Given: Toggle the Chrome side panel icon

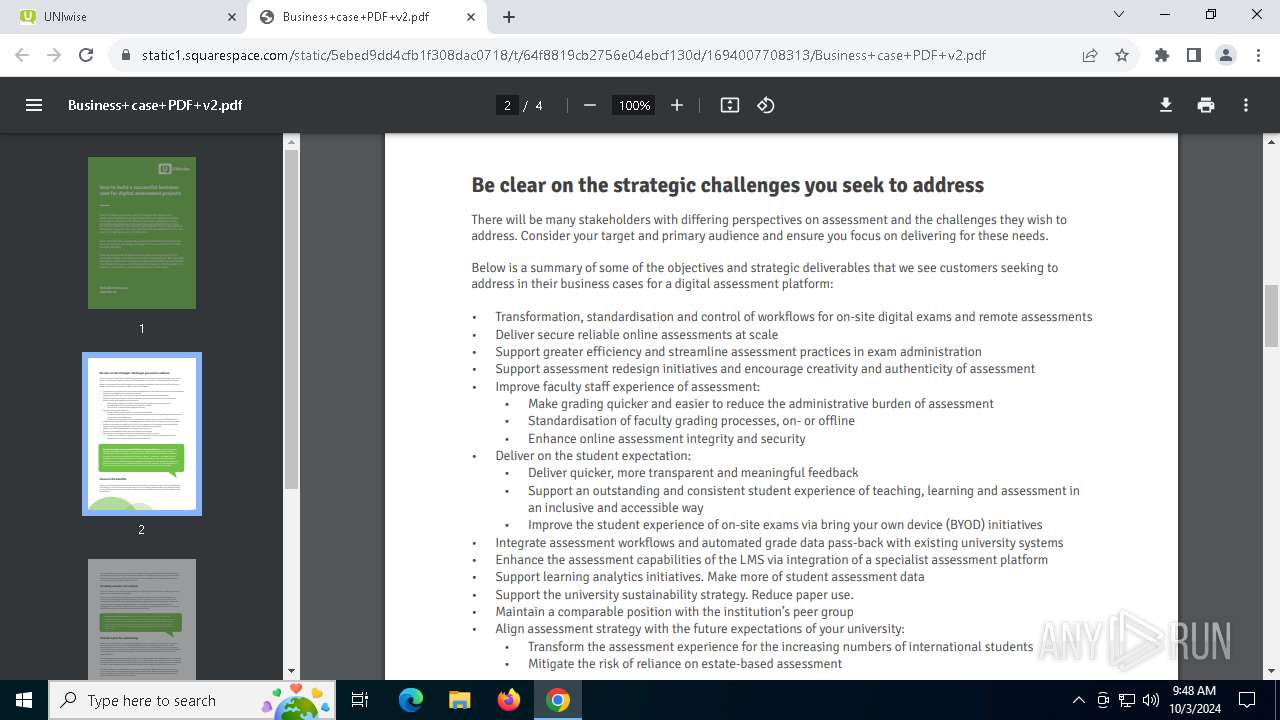Looking at the screenshot, I should tap(1194, 55).
